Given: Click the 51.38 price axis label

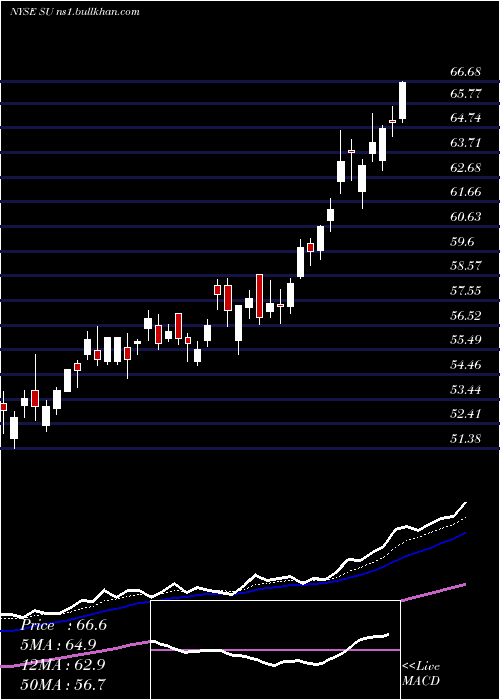Looking at the screenshot, I should [x=465, y=440].
